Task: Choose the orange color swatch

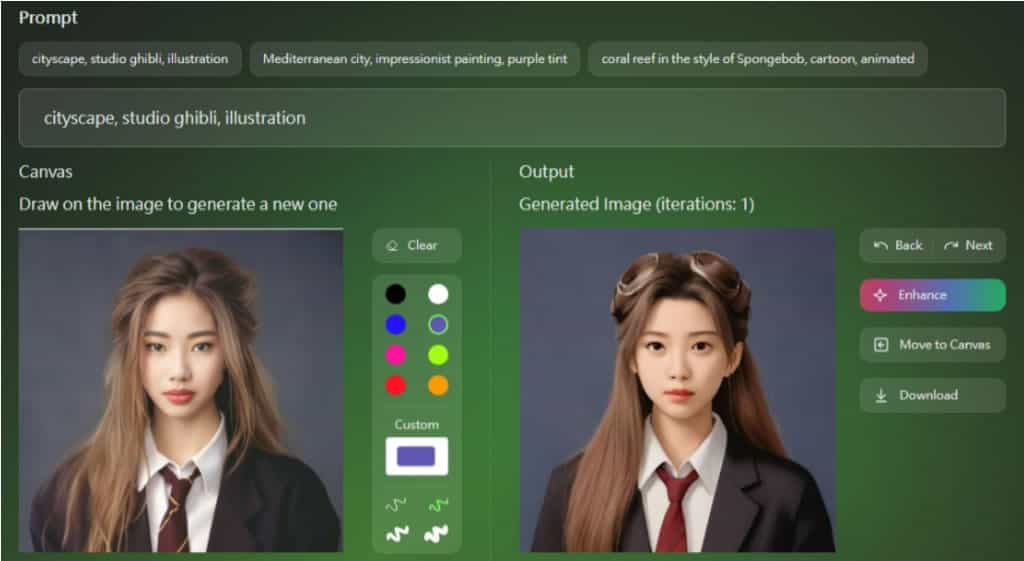Action: pyautogui.click(x=438, y=385)
